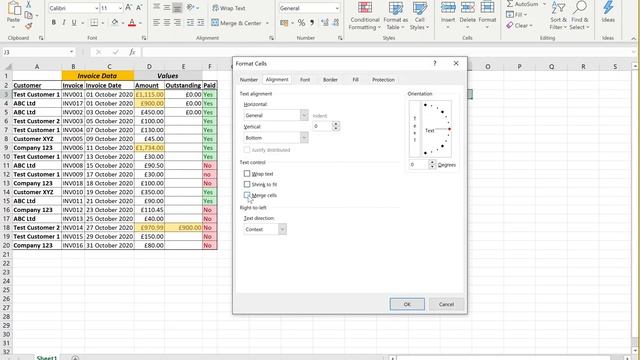Toggle Italic formatting
The width and height of the screenshot is (640, 360).
[64, 23]
